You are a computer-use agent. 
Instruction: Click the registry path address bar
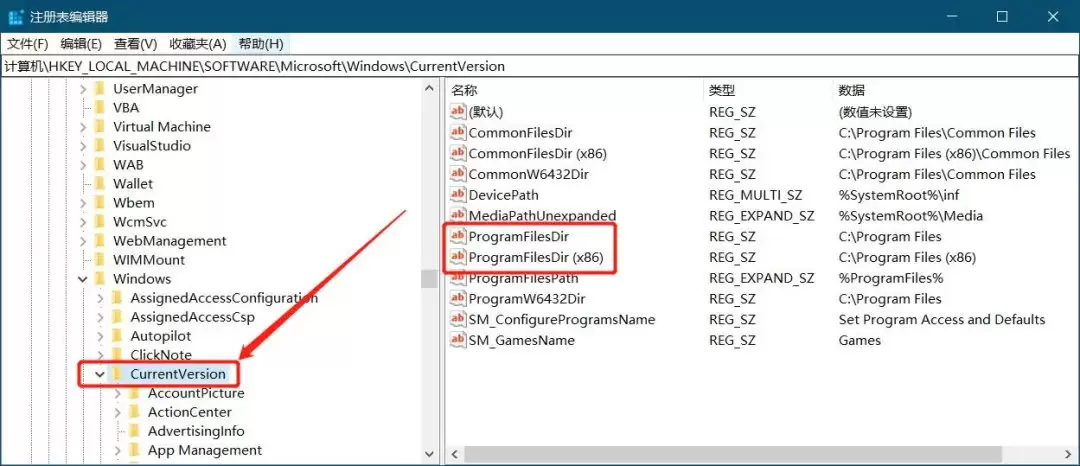point(540,67)
